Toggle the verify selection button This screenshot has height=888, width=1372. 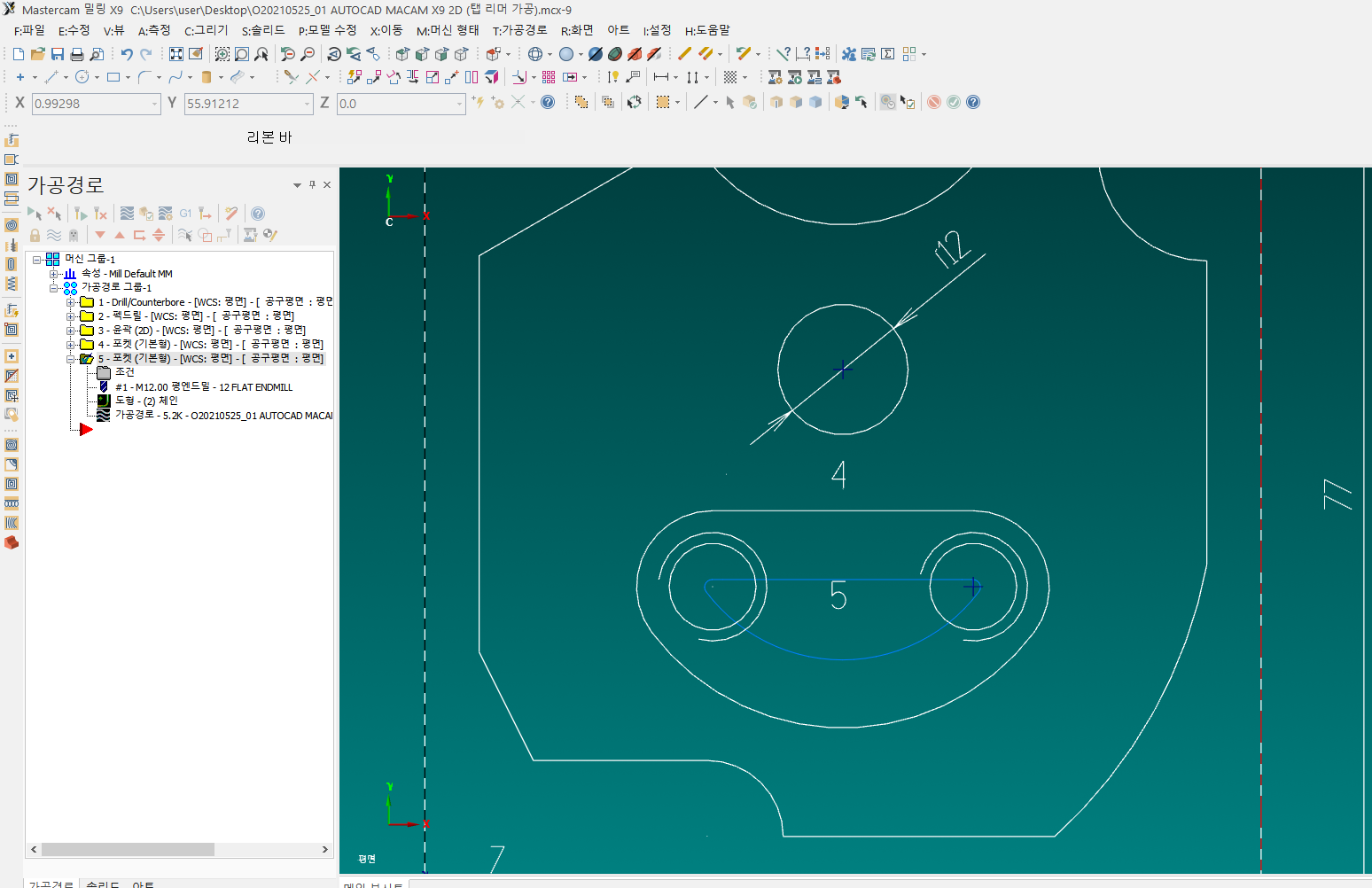point(908,102)
